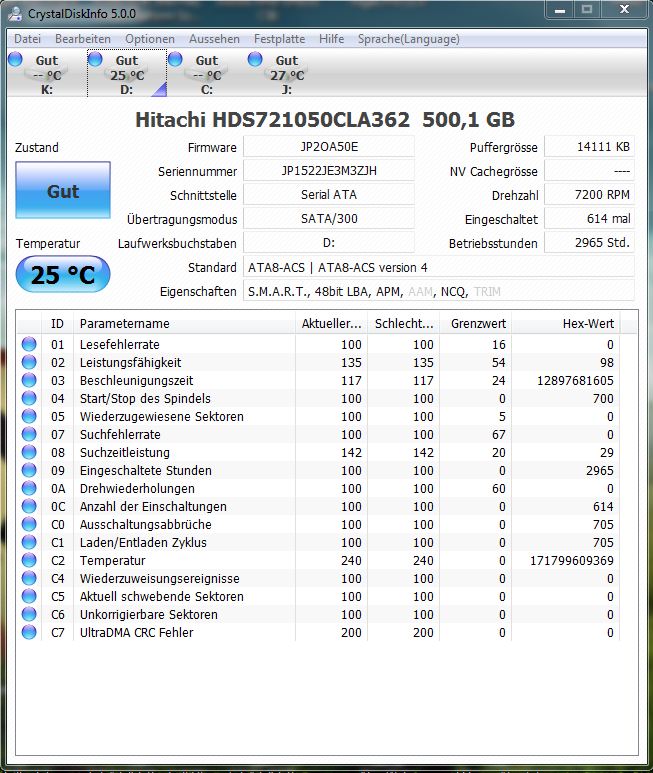Open the Hilfe menu
This screenshot has width=653, height=773.
tap(331, 39)
